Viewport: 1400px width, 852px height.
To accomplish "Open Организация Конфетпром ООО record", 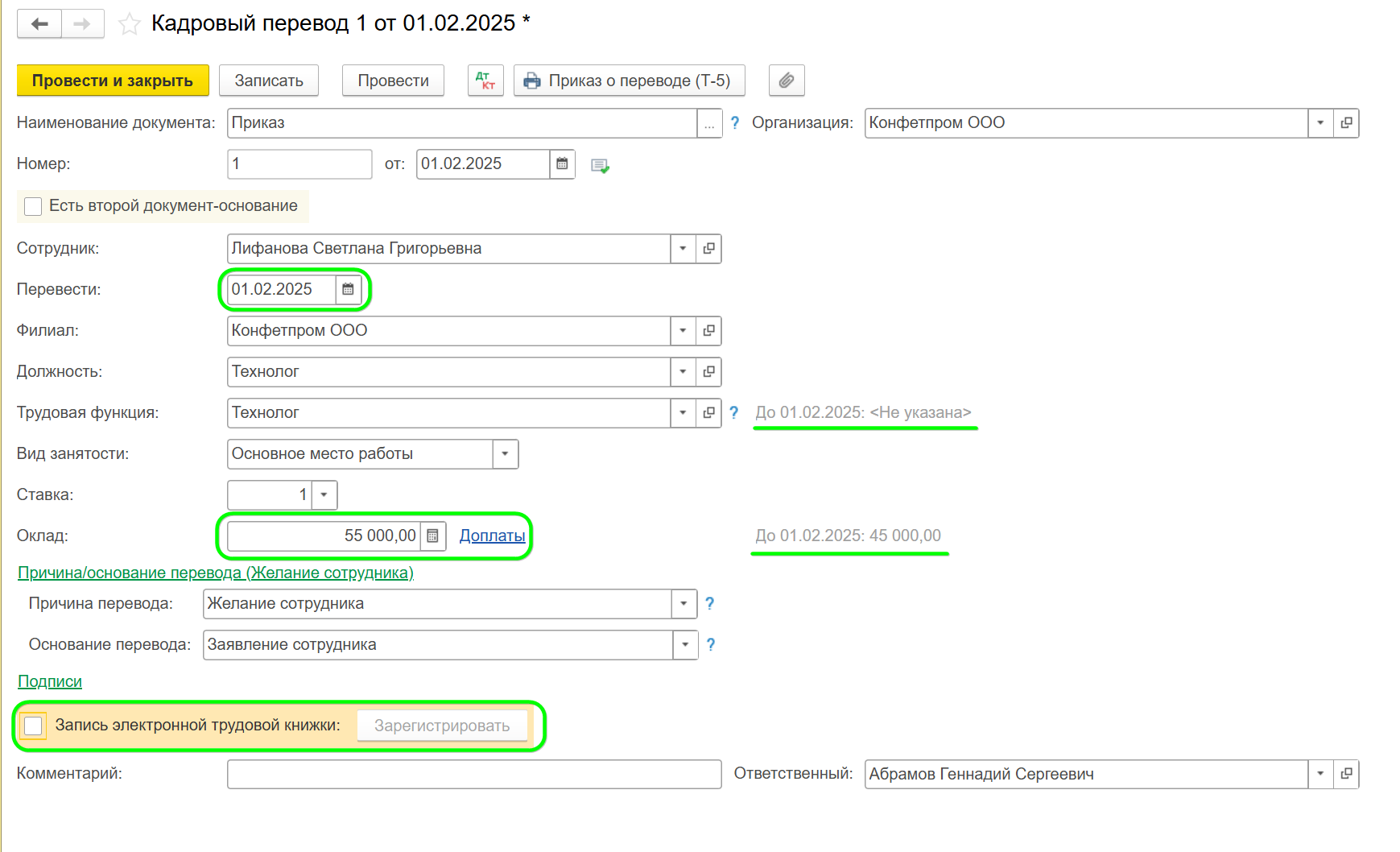I will click(x=1346, y=123).
